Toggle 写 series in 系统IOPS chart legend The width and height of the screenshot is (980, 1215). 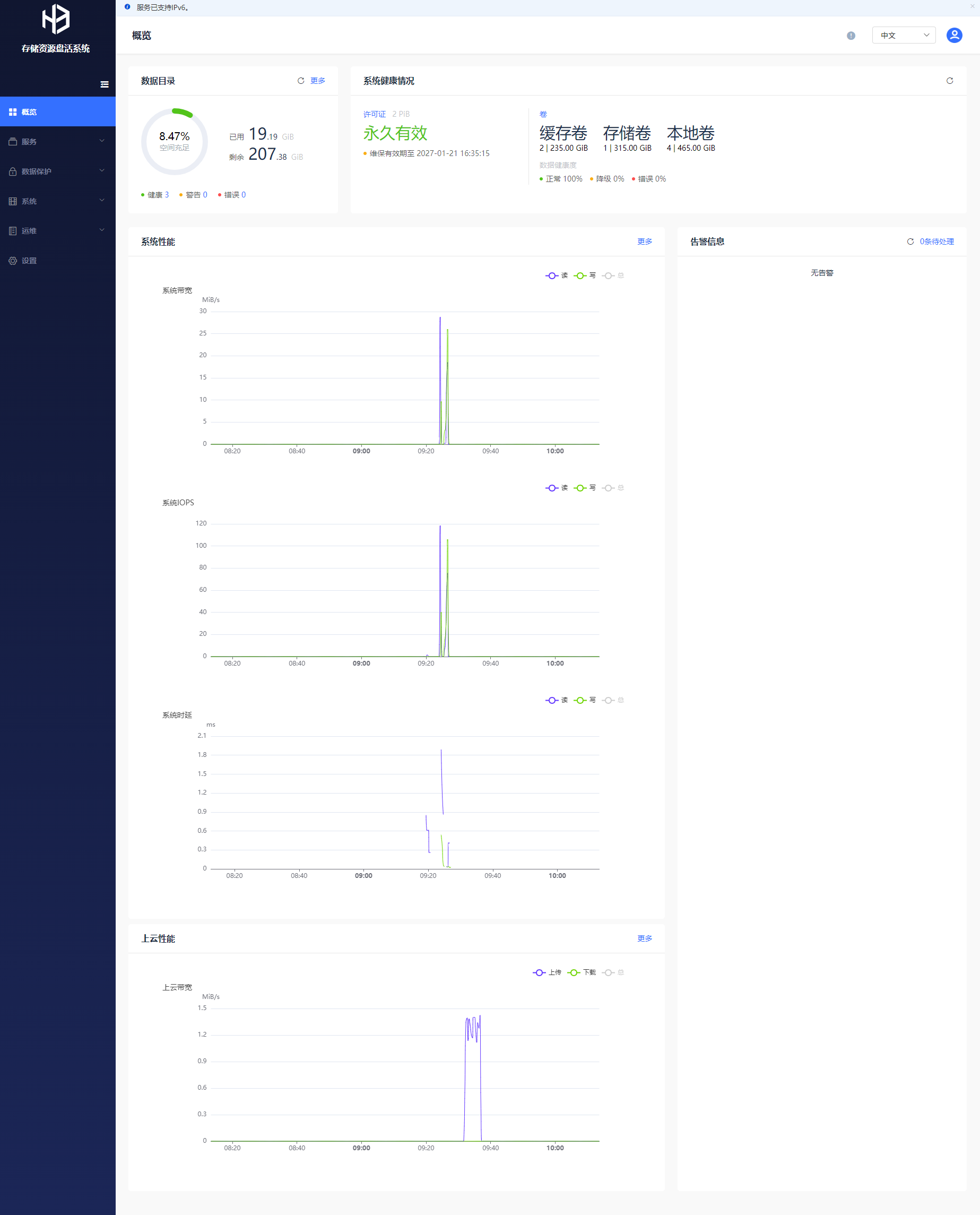pos(584,488)
